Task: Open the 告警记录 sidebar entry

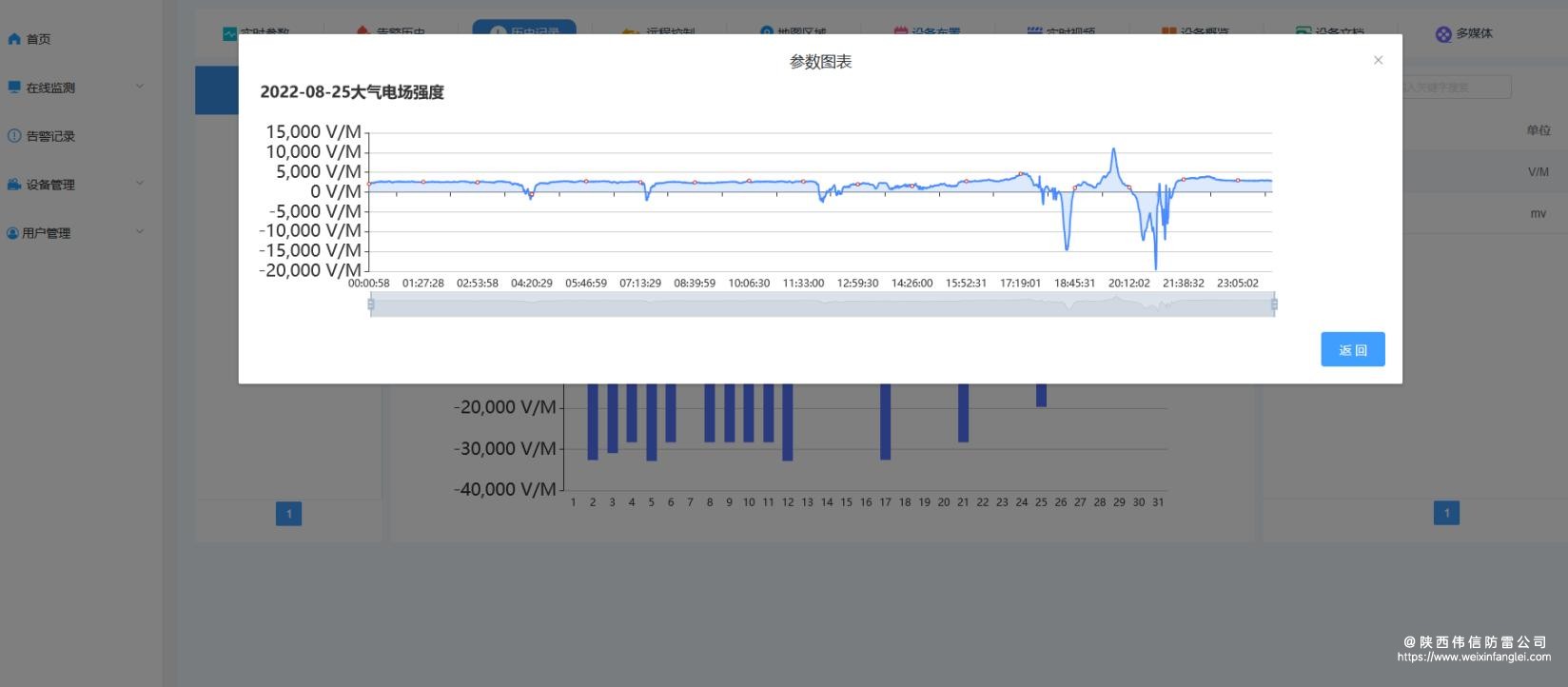Action: 50,136
